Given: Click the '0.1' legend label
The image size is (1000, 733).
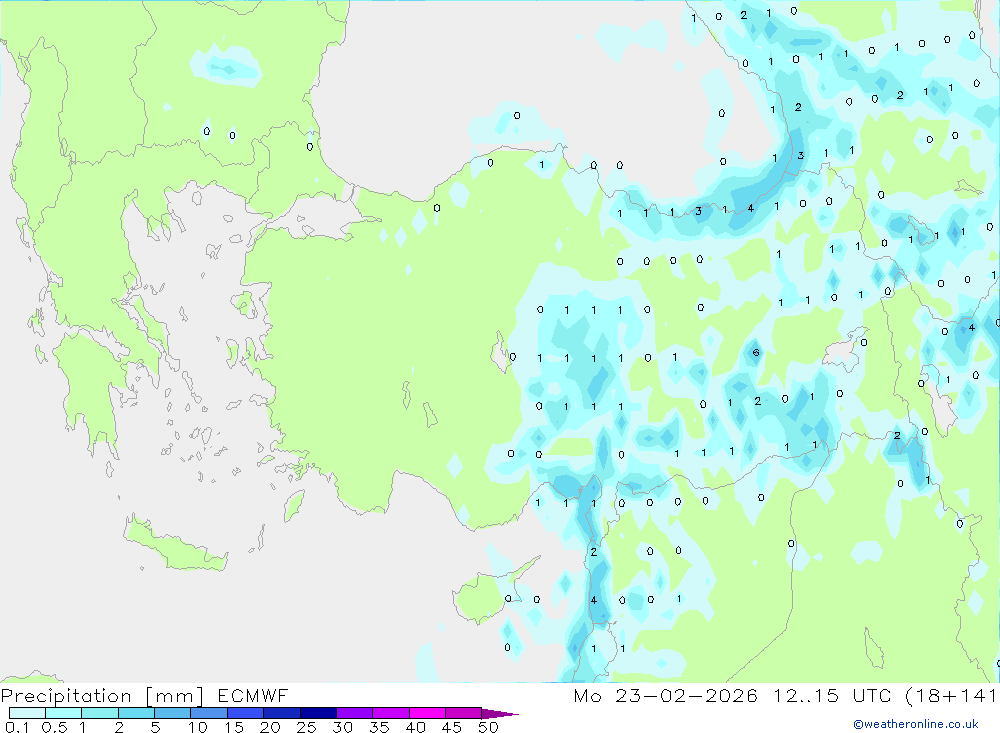Looking at the screenshot, I should tap(17, 727).
